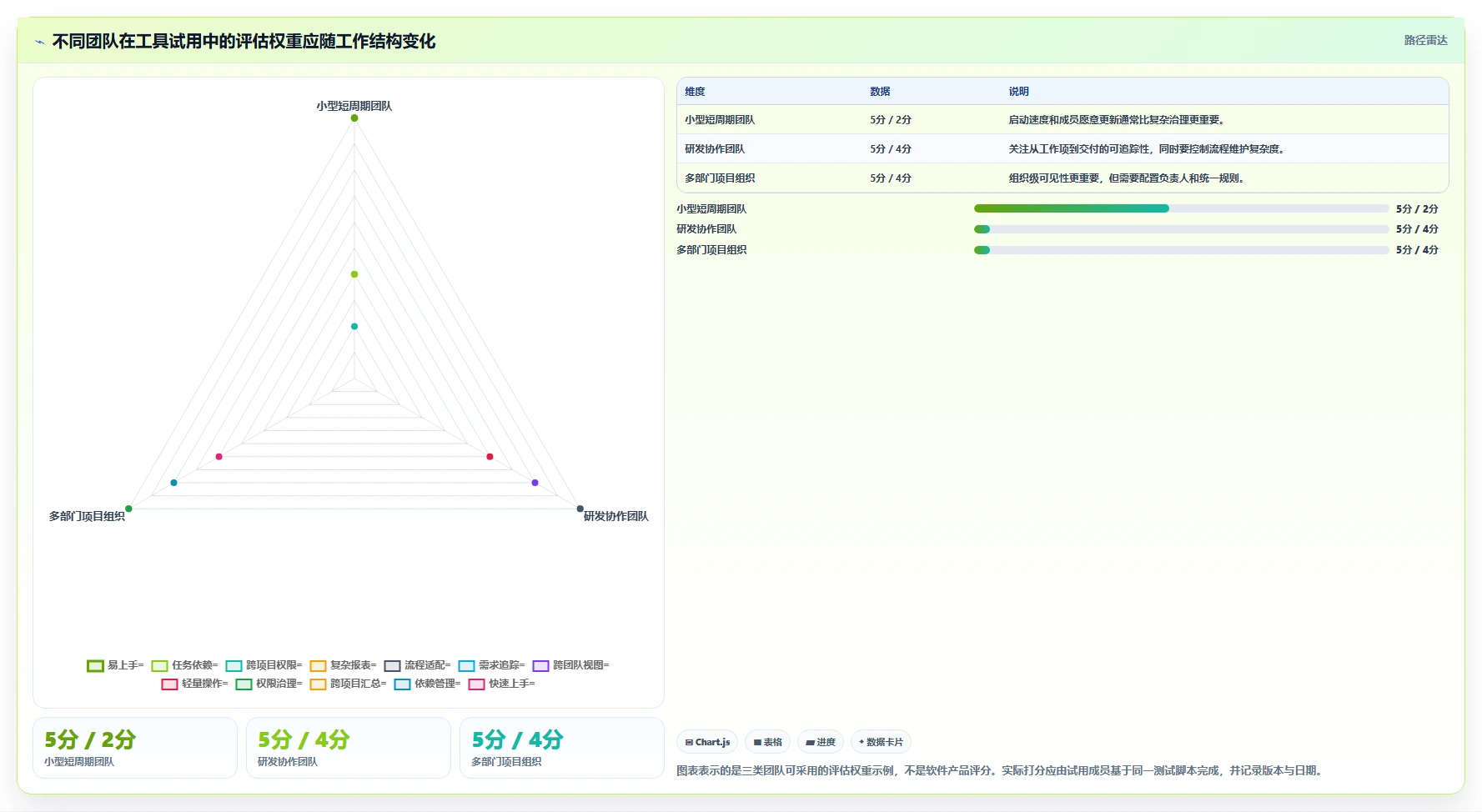
Task: Click the 路径雷达 label in the header
Action: 1425,40
